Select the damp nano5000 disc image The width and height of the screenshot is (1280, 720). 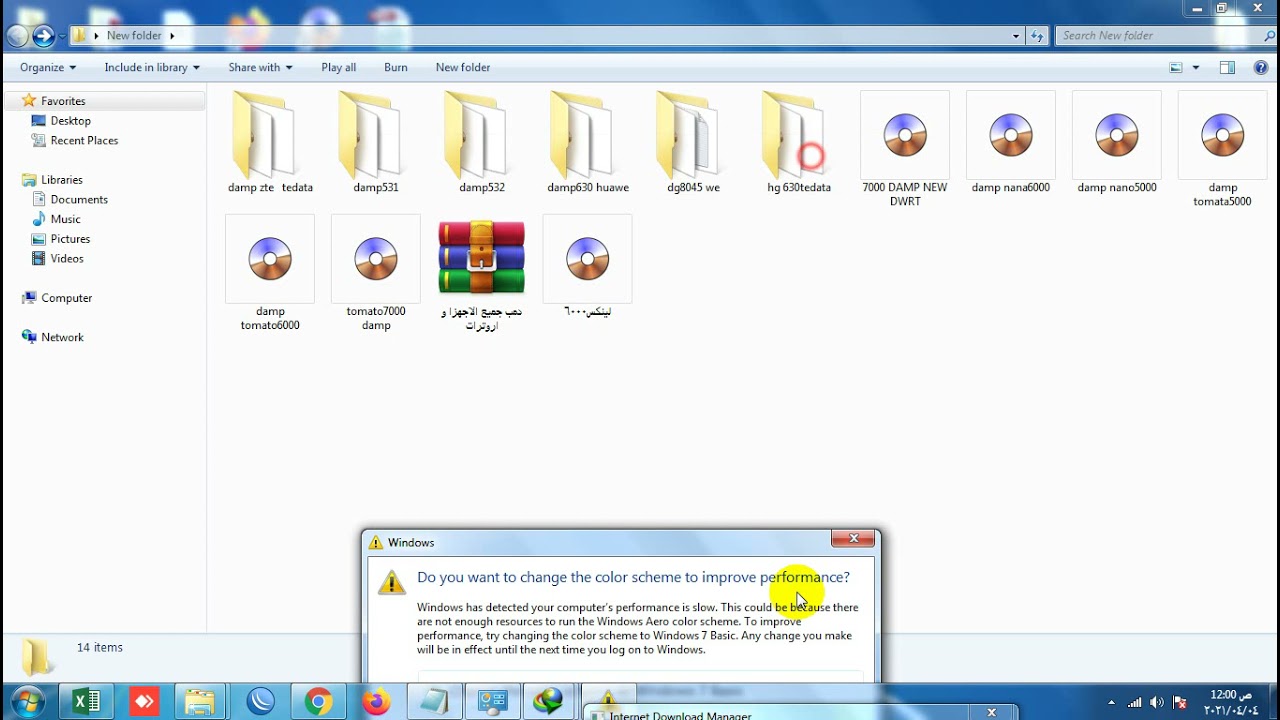click(1117, 142)
